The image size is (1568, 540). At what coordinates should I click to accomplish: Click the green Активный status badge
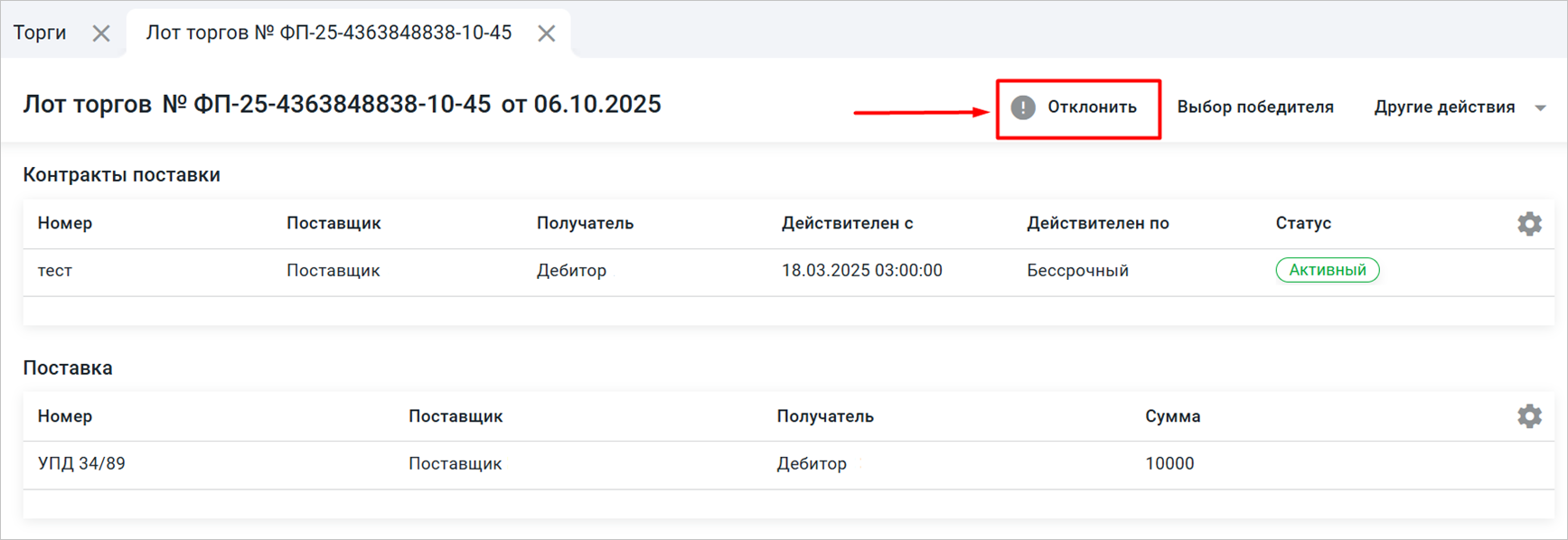click(1327, 270)
